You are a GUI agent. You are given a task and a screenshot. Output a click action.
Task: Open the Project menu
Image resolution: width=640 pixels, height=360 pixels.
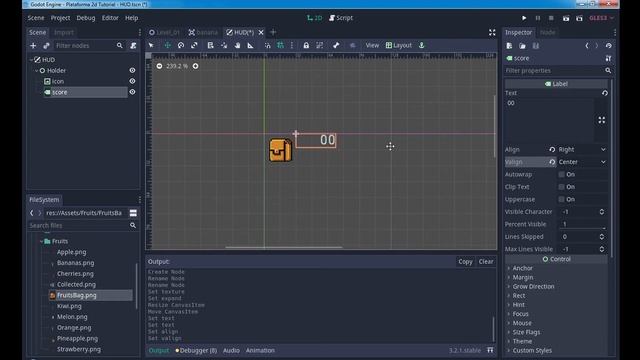point(60,18)
